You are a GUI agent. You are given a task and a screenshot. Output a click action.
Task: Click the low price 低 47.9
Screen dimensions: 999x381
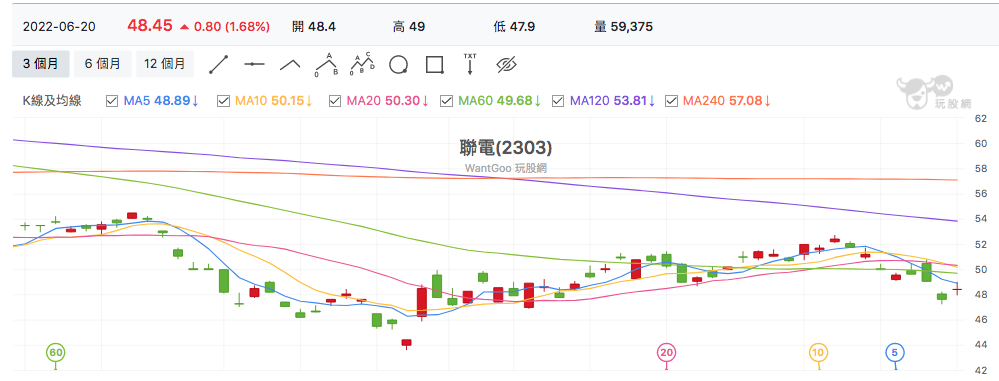click(x=514, y=27)
